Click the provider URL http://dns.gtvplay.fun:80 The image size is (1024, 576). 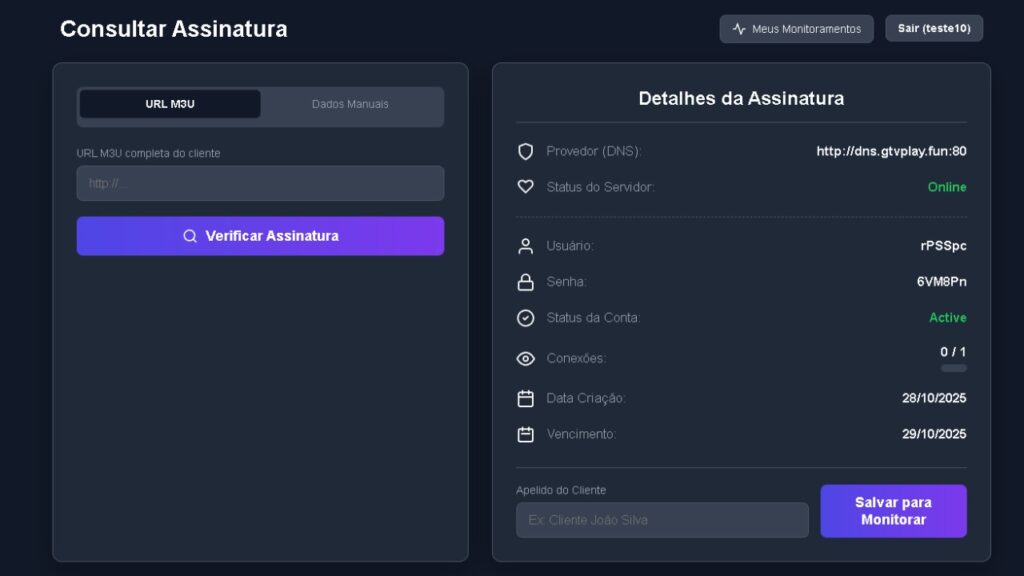click(x=891, y=152)
